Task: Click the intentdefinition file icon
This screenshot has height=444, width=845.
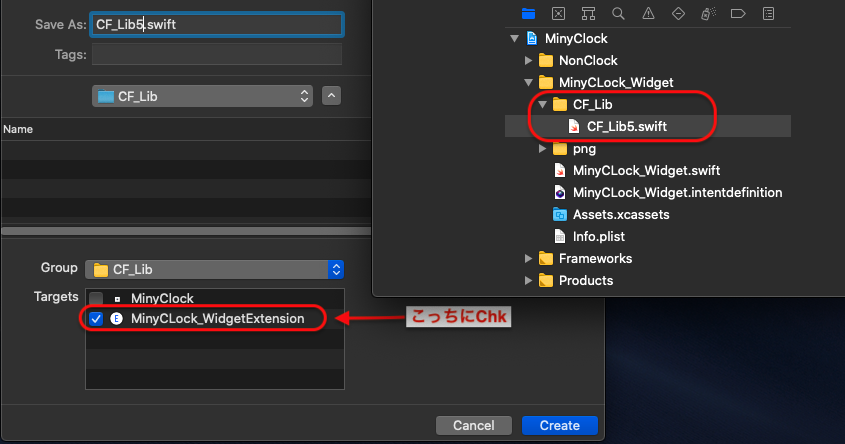Action: (560, 192)
